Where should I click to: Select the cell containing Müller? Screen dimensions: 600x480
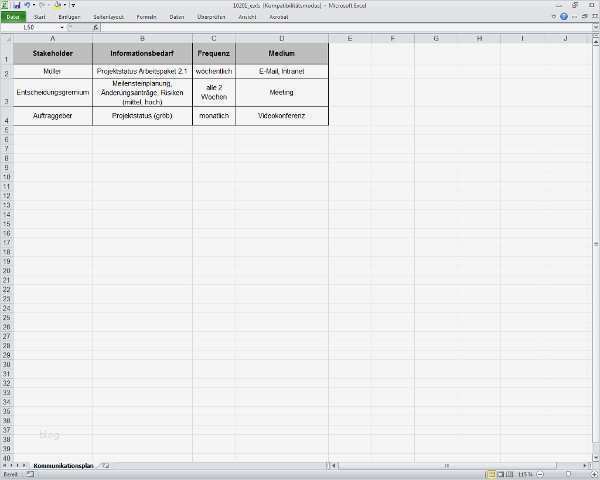[x=53, y=72]
